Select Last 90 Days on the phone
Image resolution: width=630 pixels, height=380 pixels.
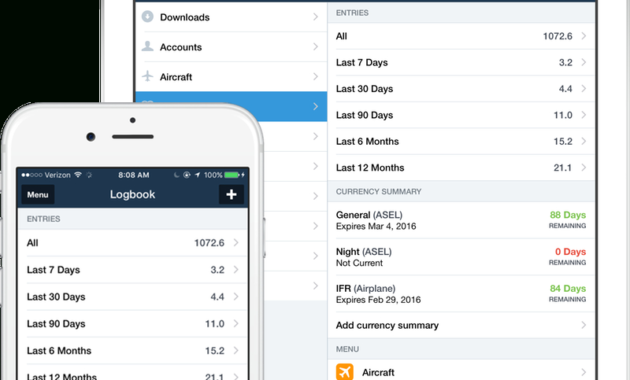[x=133, y=323]
